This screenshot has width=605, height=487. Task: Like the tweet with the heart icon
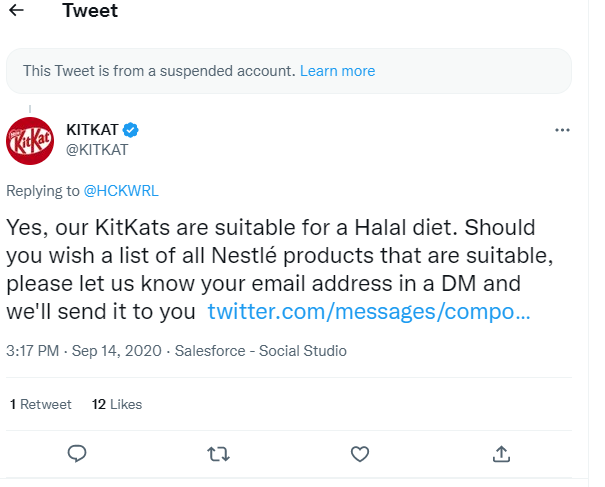click(360, 454)
